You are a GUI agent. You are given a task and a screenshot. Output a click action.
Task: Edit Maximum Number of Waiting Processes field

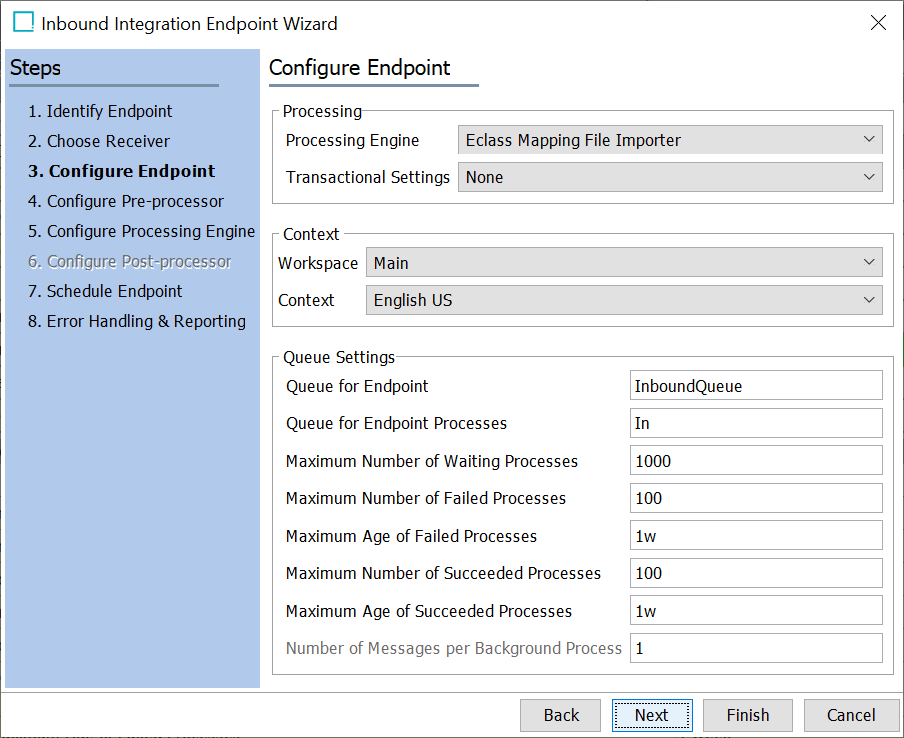(x=756, y=460)
